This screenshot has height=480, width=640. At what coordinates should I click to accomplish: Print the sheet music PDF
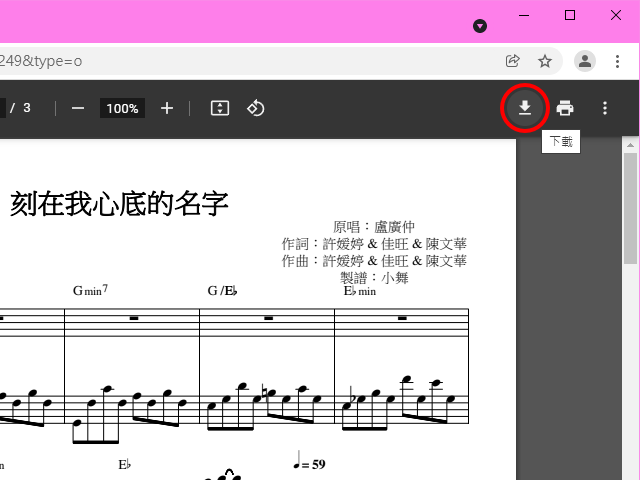(x=565, y=108)
